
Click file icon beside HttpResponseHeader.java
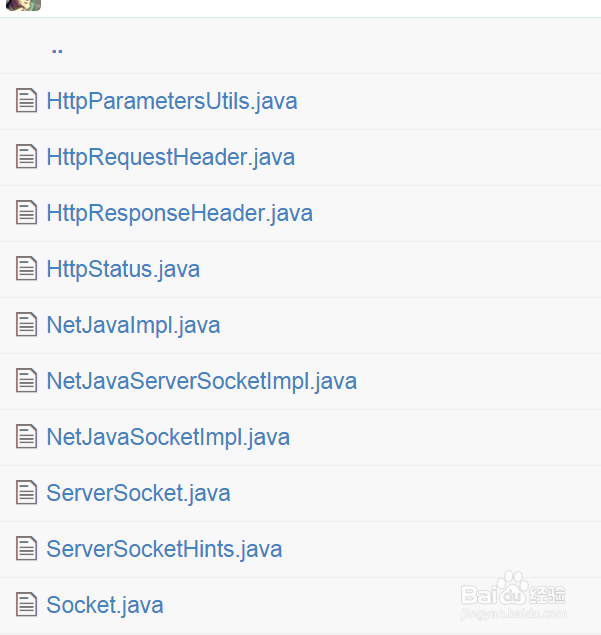pos(26,213)
